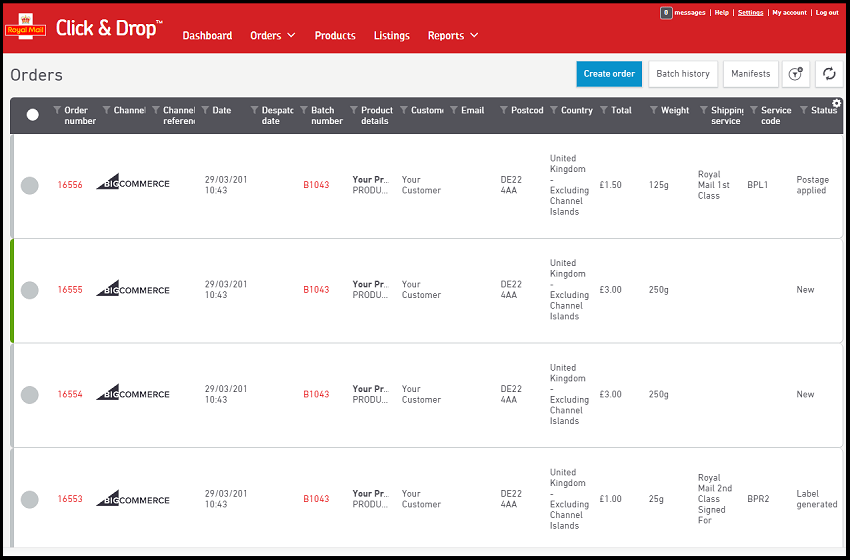Select the checkbox for order 16556
850x560 pixels.
point(29,185)
